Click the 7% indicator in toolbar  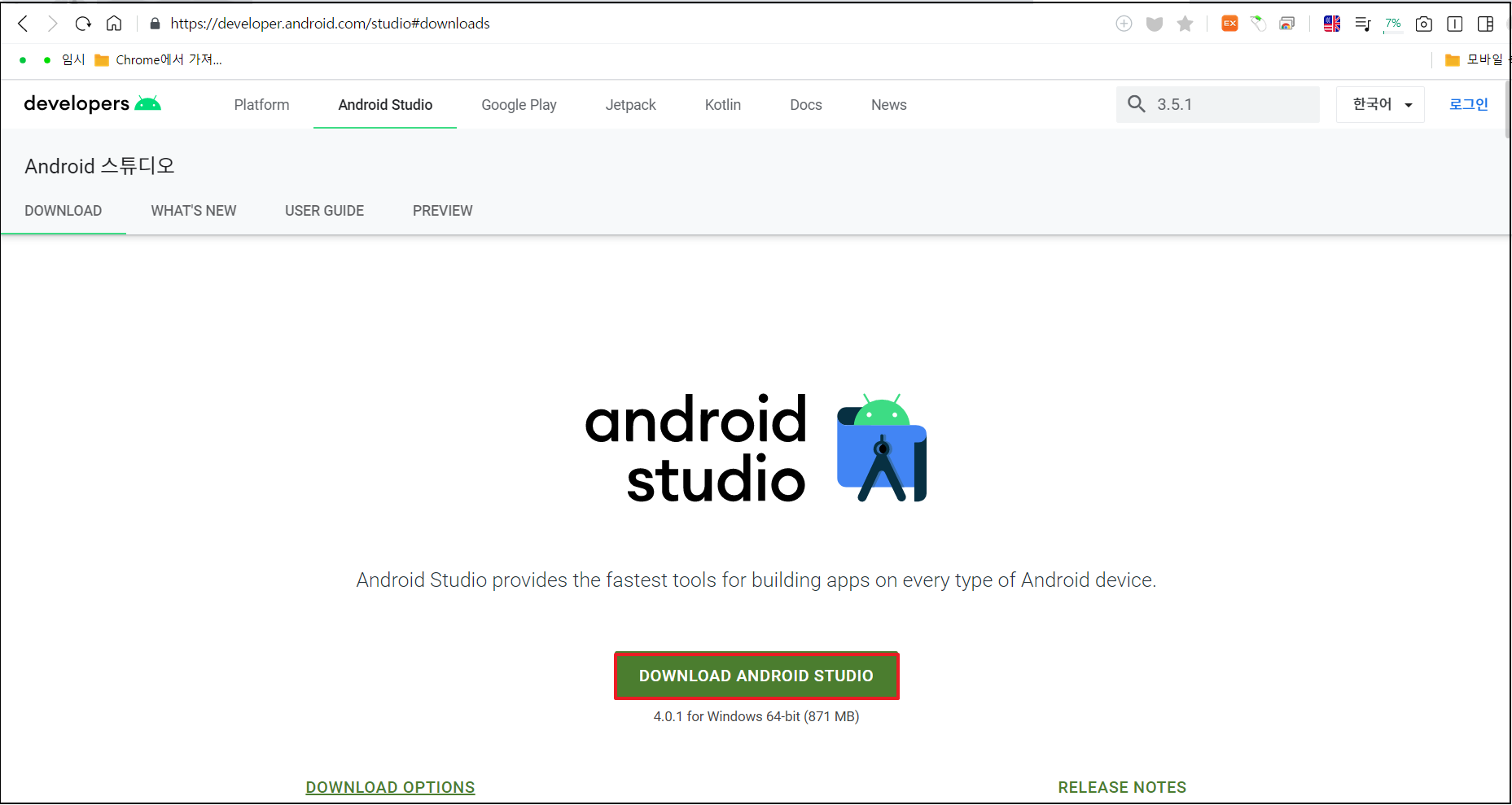coord(1393,24)
